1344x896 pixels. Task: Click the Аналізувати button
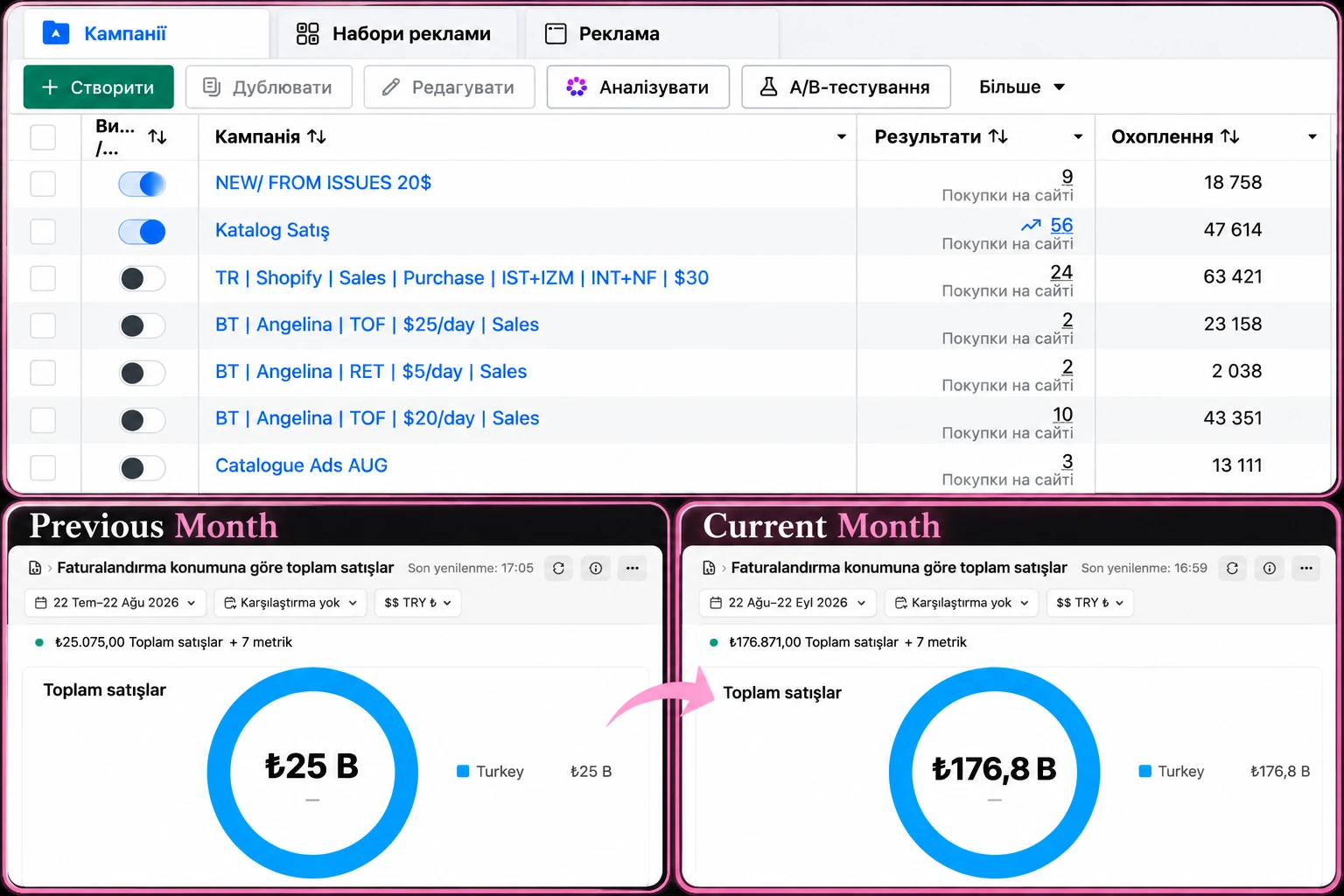pyautogui.click(x=638, y=87)
